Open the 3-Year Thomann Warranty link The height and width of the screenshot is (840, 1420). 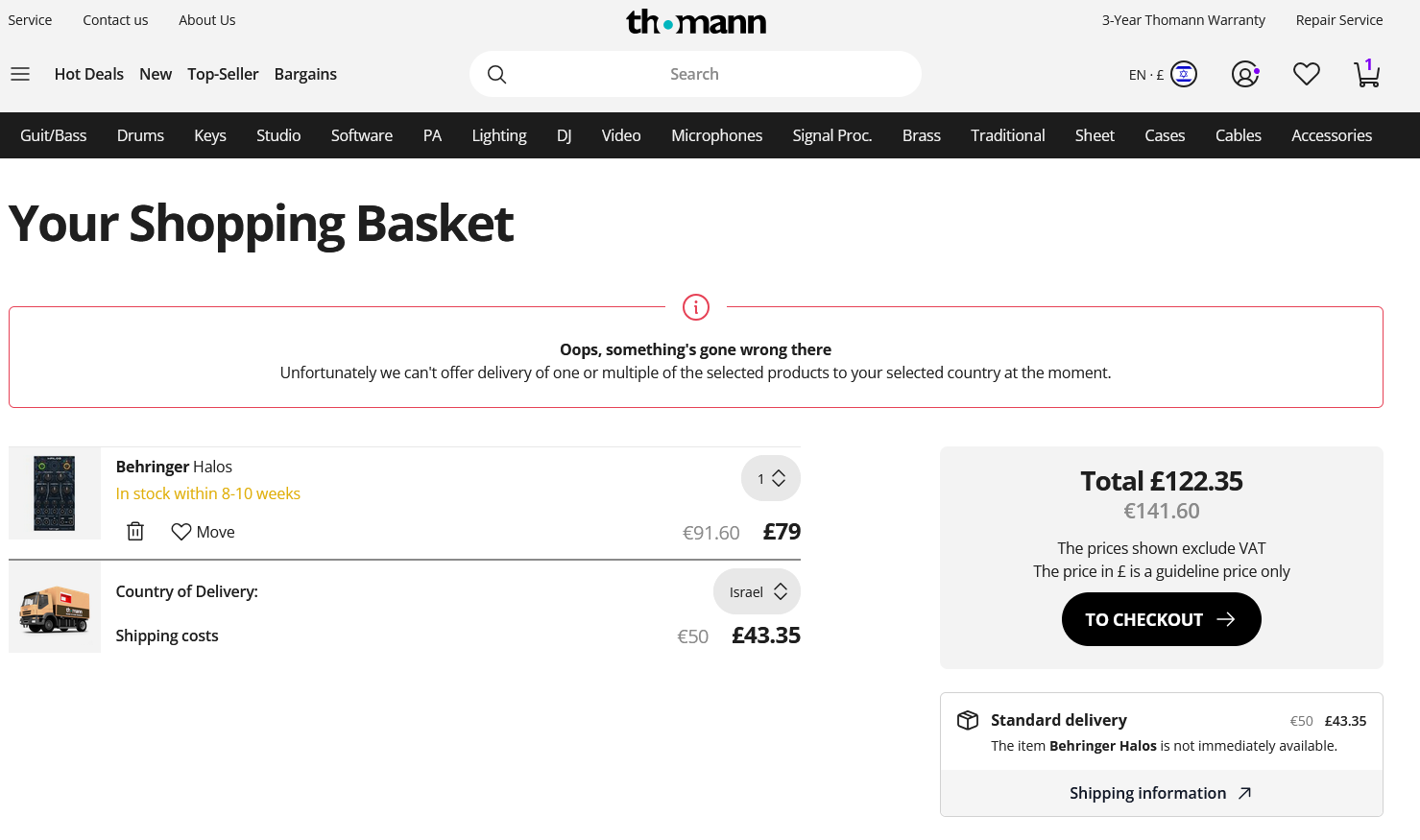[1183, 20]
